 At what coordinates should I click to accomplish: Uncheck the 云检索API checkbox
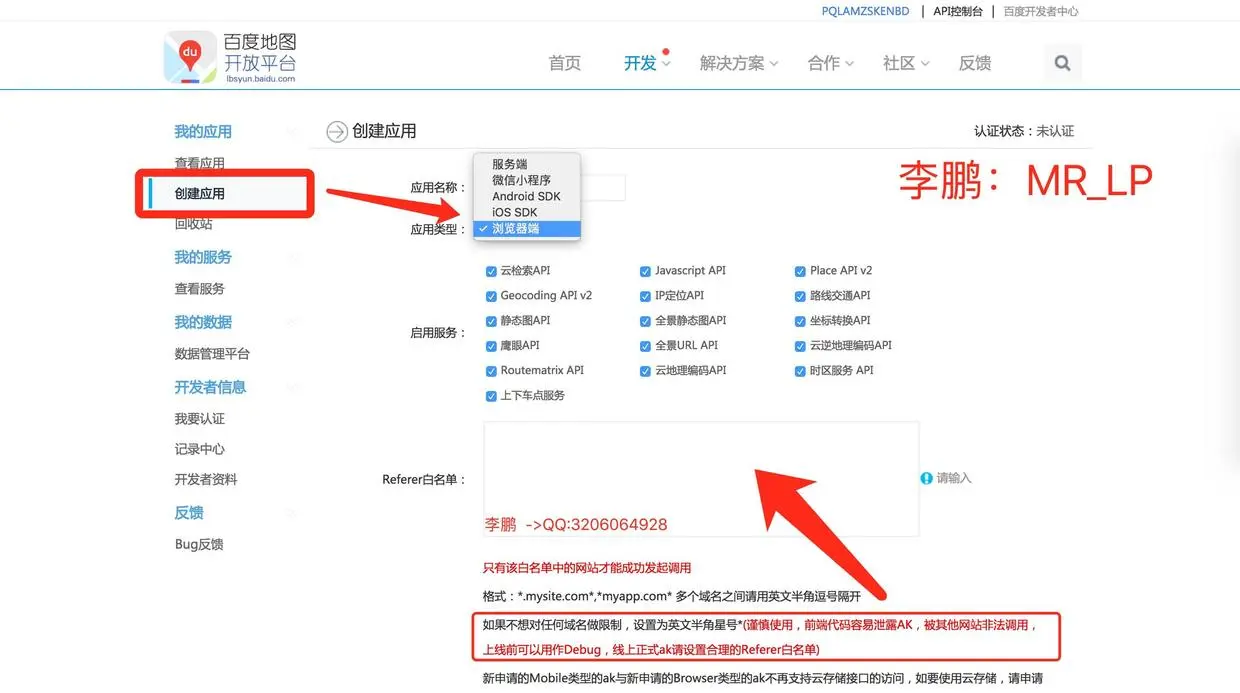[491, 271]
